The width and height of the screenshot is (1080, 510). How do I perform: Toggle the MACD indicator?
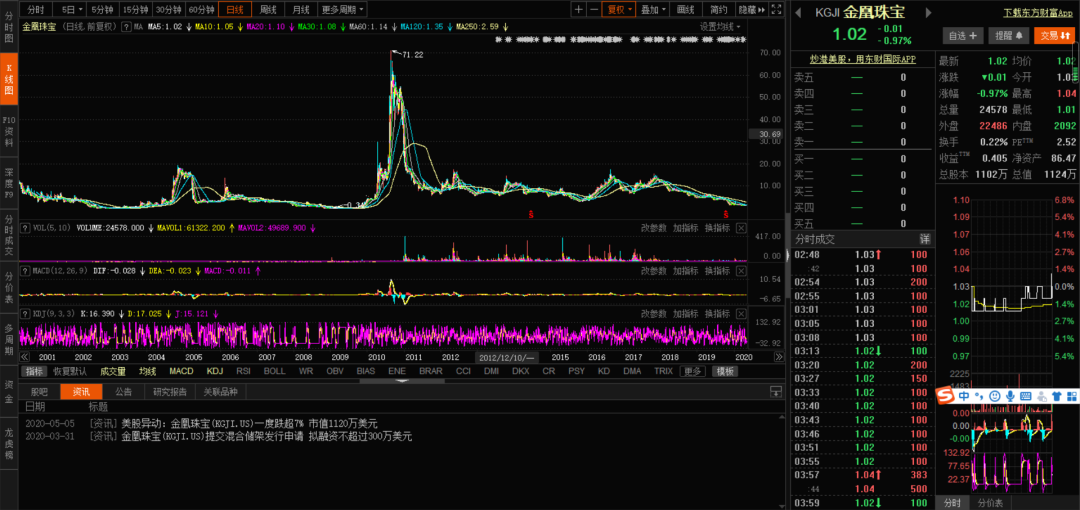(181, 371)
